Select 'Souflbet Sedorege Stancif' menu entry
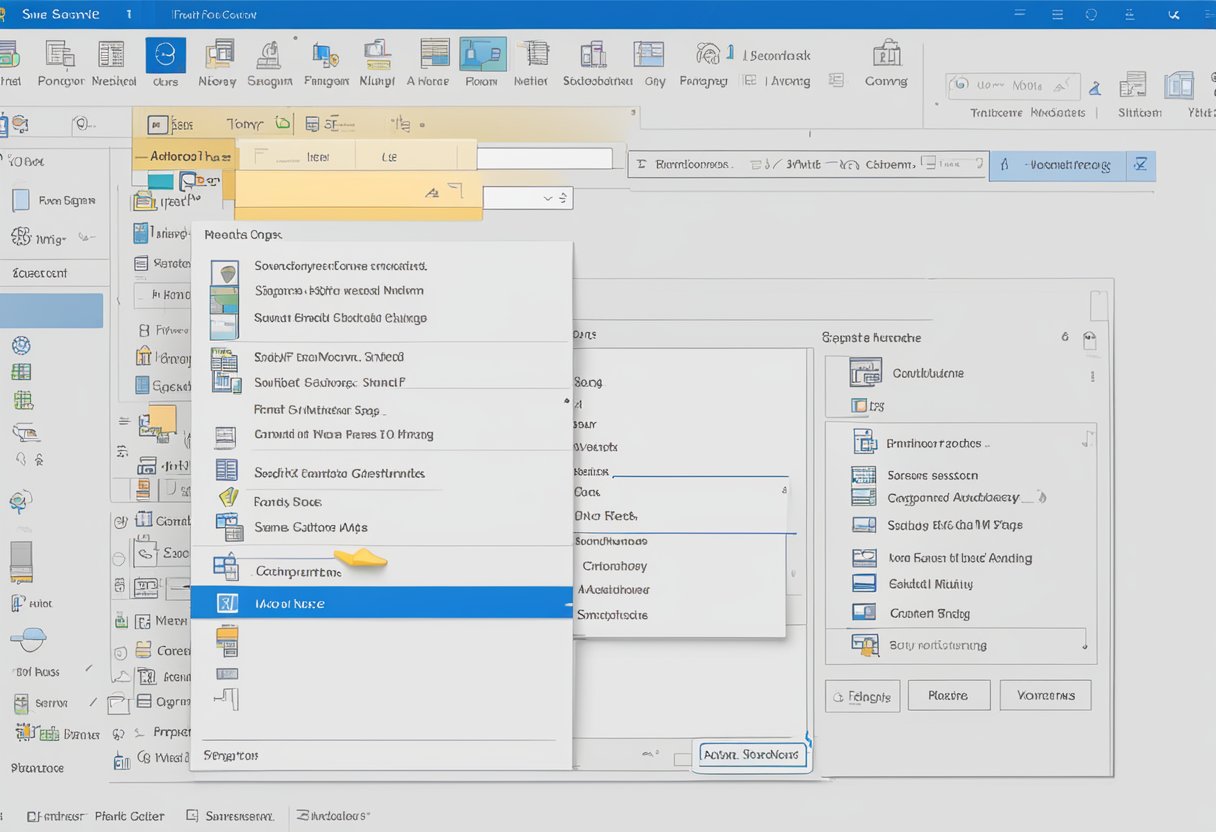 [x=330, y=382]
